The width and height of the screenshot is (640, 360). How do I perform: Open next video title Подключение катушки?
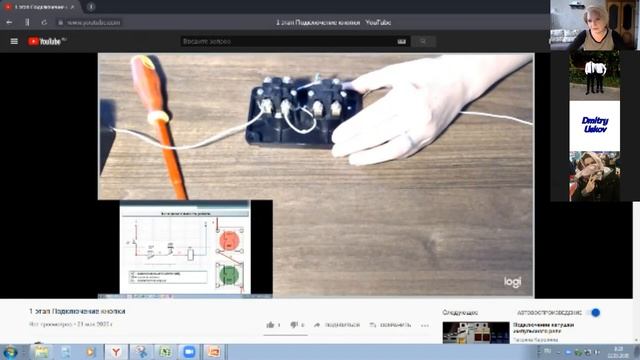point(543,328)
